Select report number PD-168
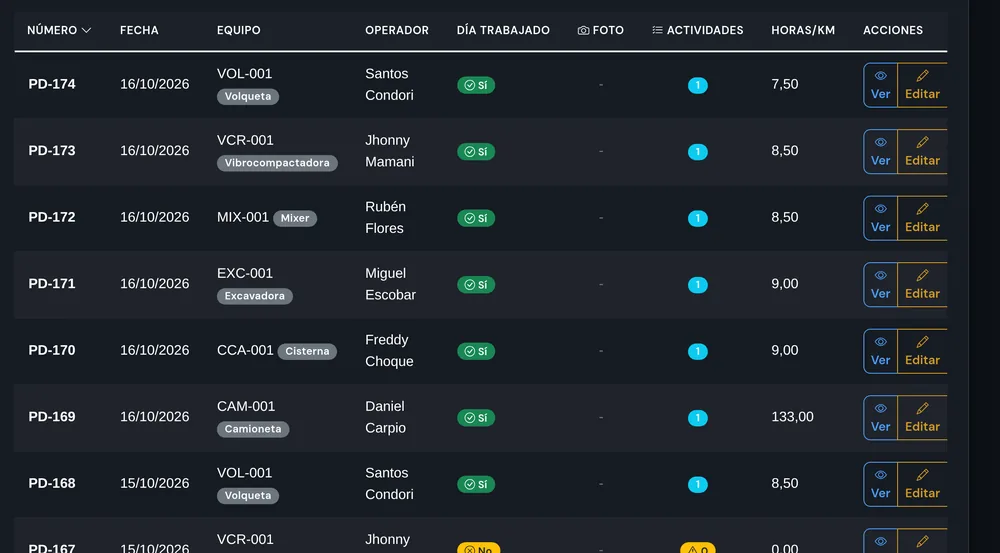1000x553 pixels. pos(52,483)
